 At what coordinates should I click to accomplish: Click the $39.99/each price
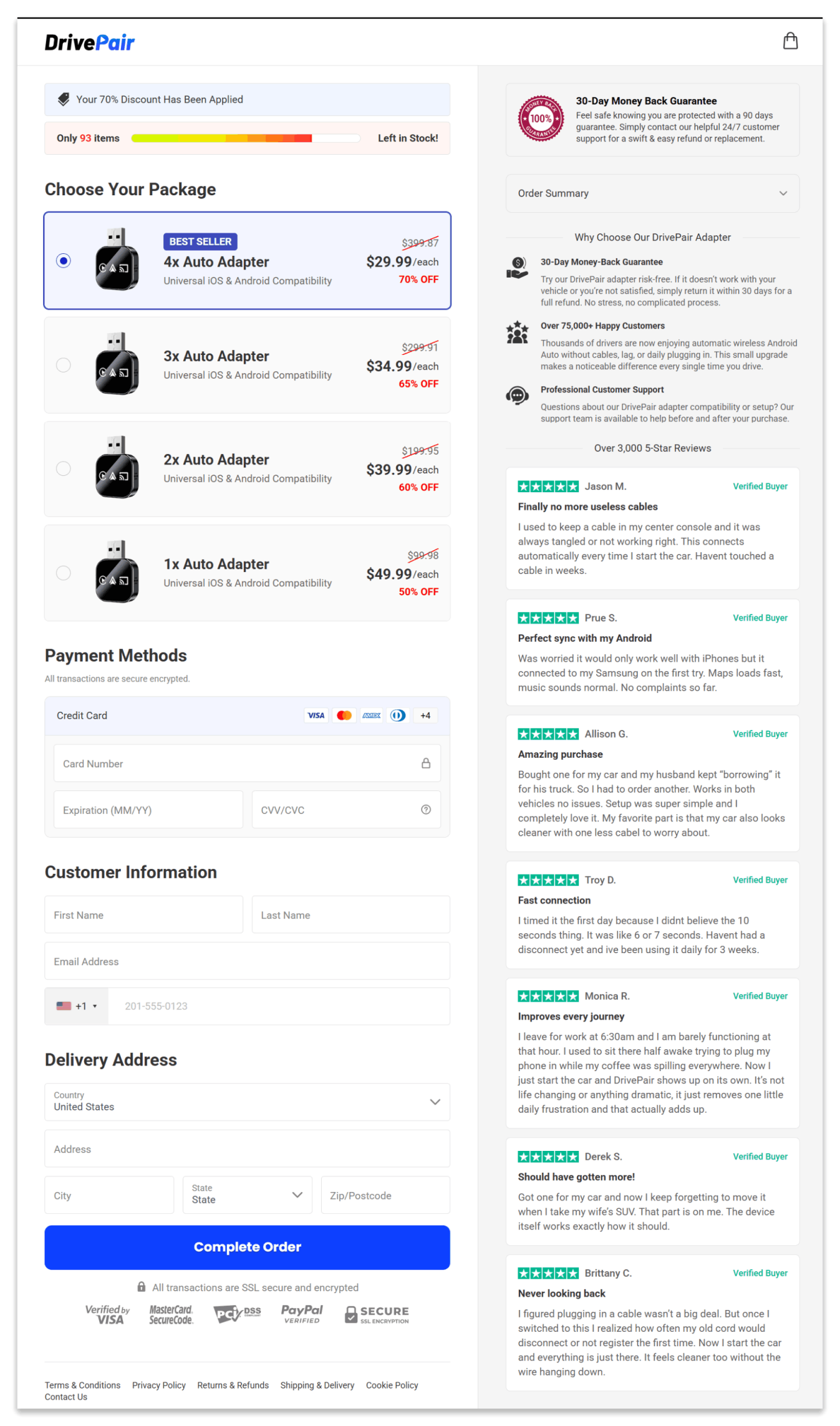[402, 469]
